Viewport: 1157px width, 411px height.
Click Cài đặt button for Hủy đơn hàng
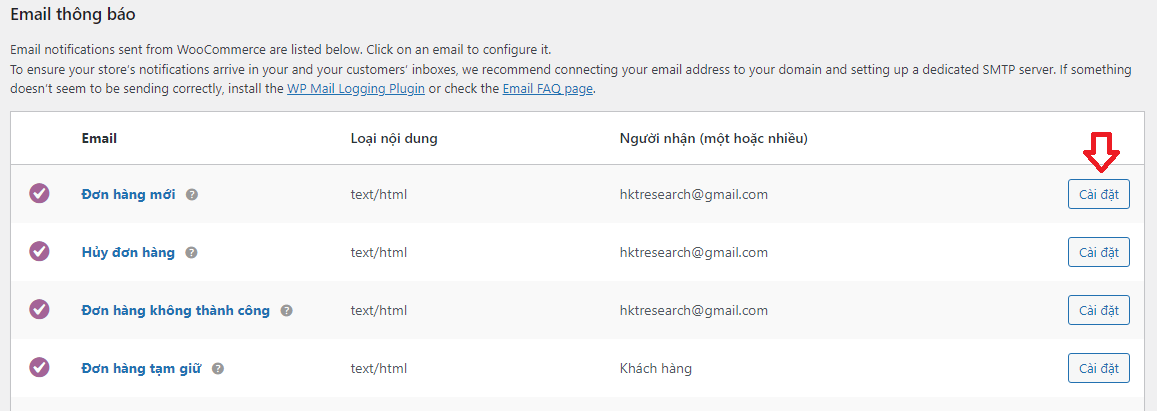click(x=1098, y=253)
